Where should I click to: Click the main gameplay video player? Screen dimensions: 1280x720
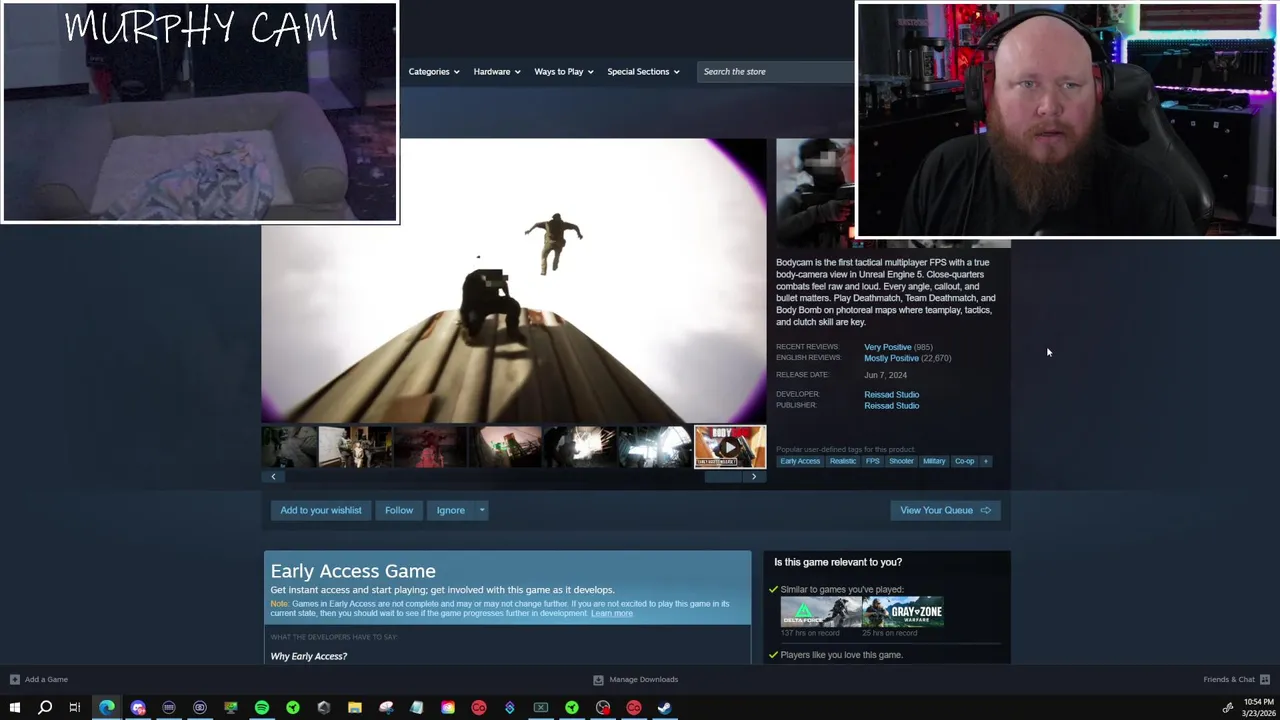[x=514, y=281]
